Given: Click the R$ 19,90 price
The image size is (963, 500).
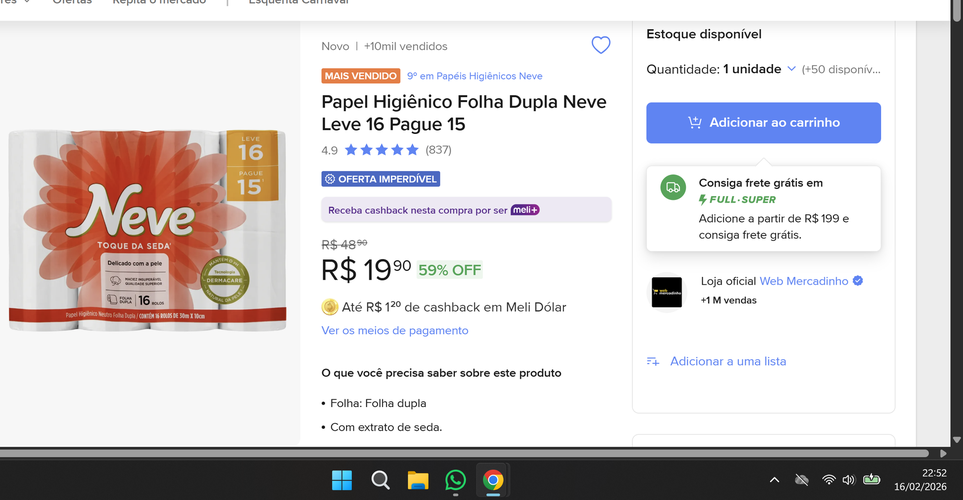Looking at the screenshot, I should click(x=366, y=270).
